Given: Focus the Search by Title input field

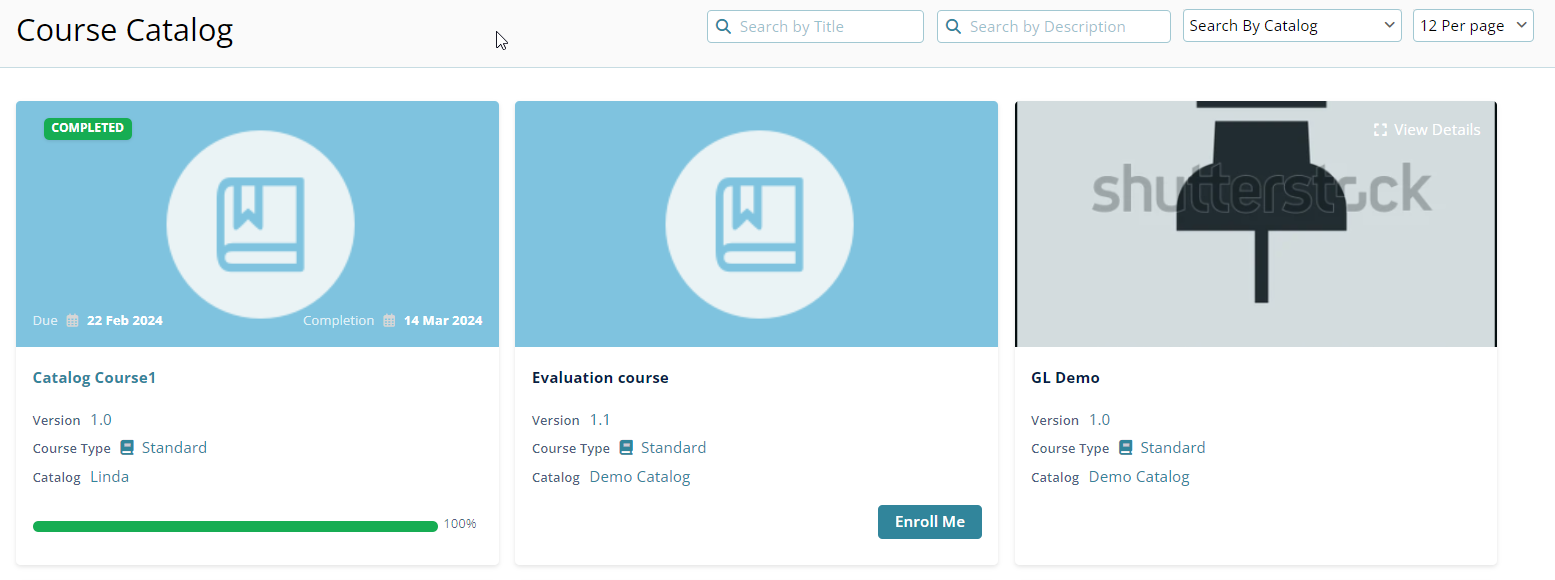Looking at the screenshot, I should [x=826, y=27].
